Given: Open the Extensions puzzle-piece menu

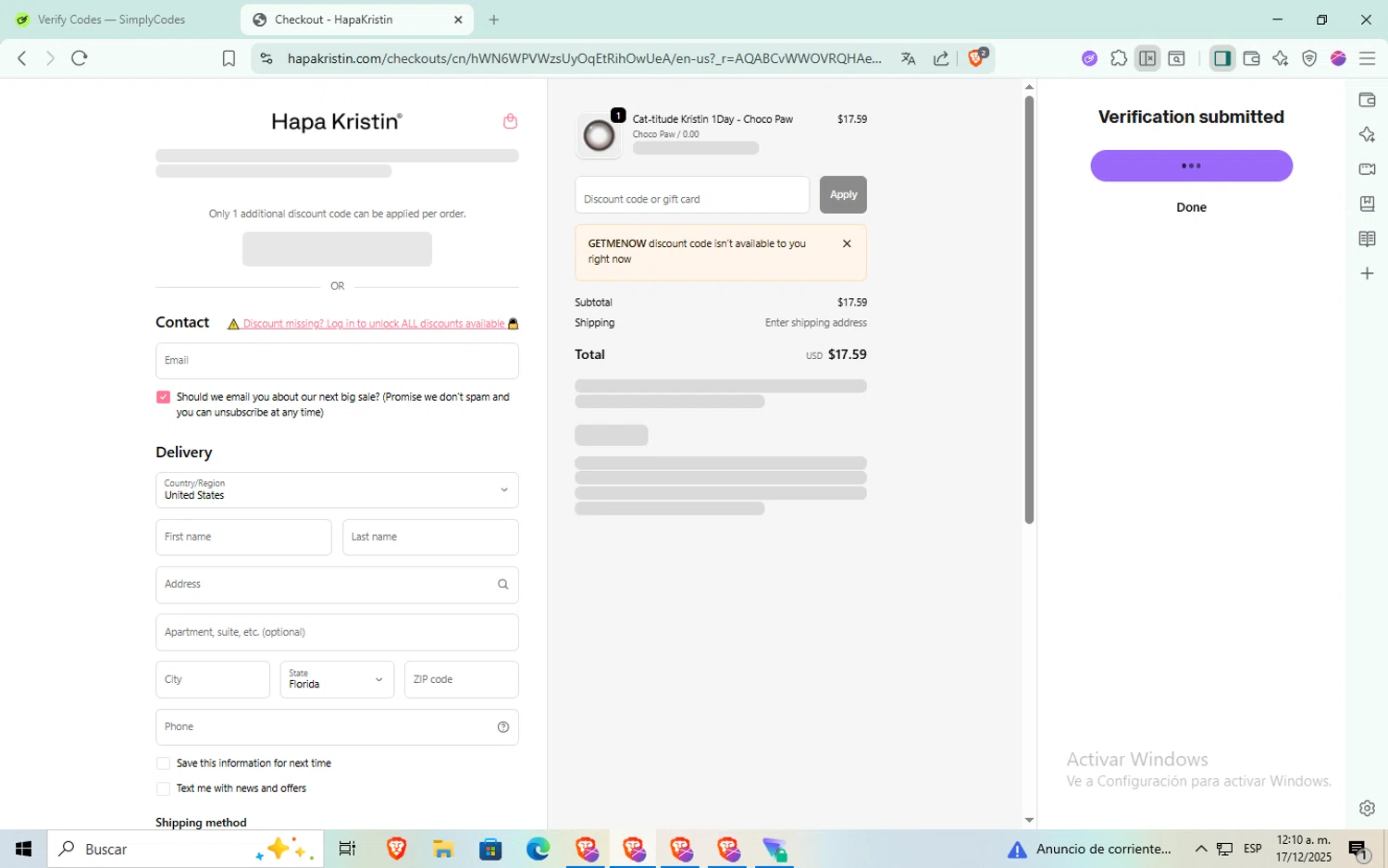Looking at the screenshot, I should [x=1119, y=58].
